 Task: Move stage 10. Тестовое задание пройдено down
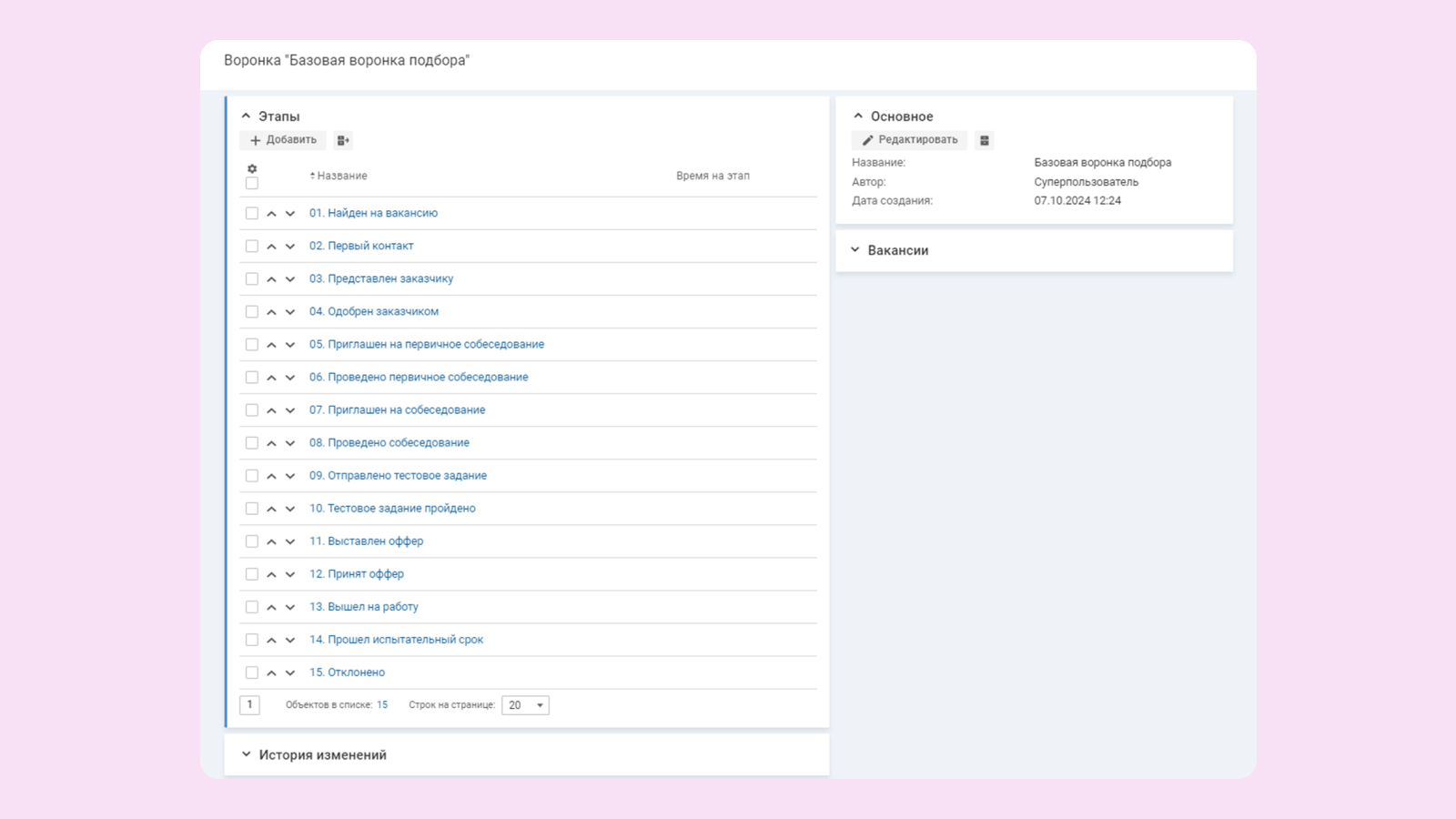pyautogui.click(x=290, y=509)
